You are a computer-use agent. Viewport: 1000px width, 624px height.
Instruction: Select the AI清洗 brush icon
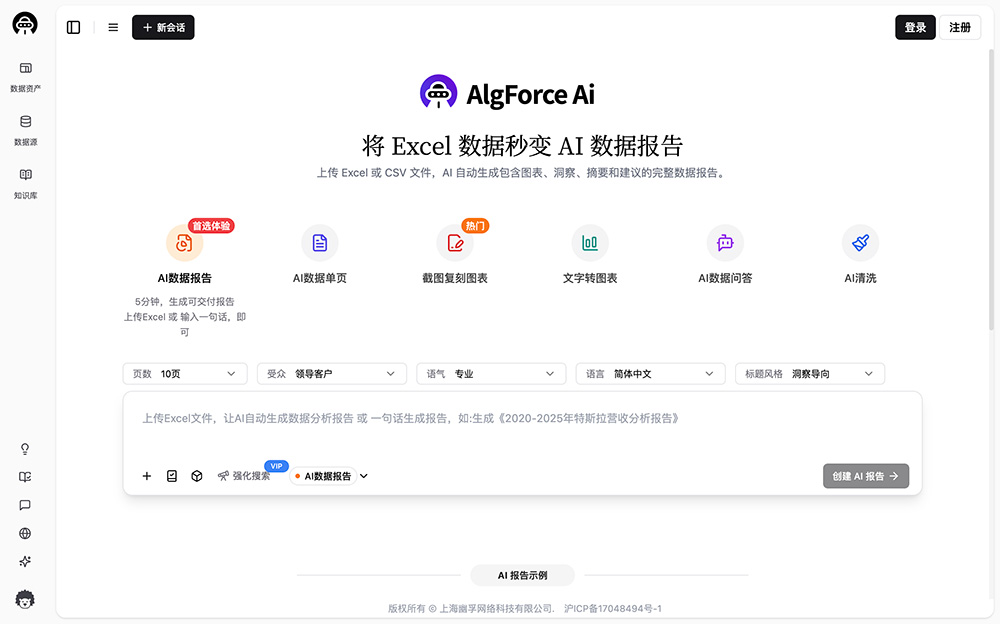point(860,243)
